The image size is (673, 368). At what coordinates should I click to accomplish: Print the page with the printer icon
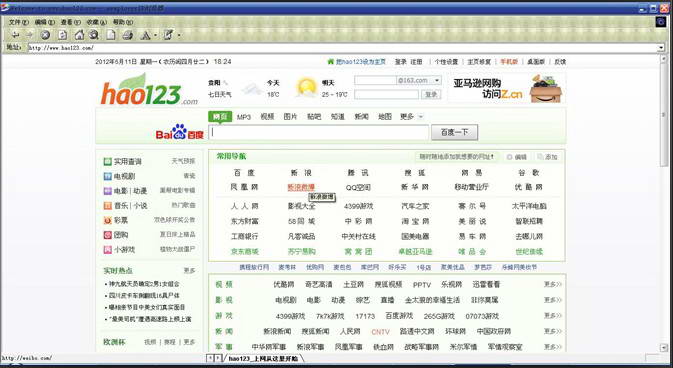pos(127,35)
